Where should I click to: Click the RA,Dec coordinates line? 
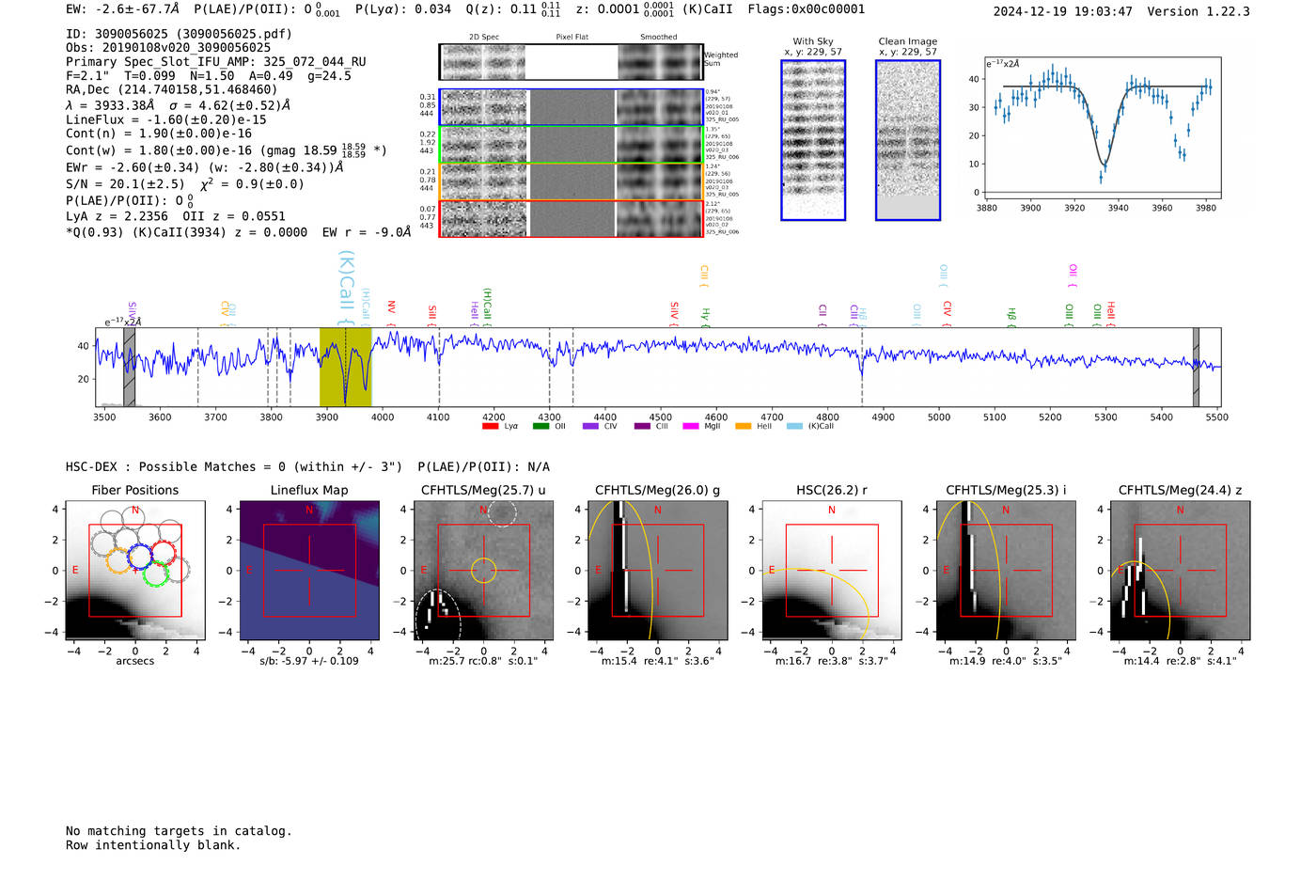point(171,89)
